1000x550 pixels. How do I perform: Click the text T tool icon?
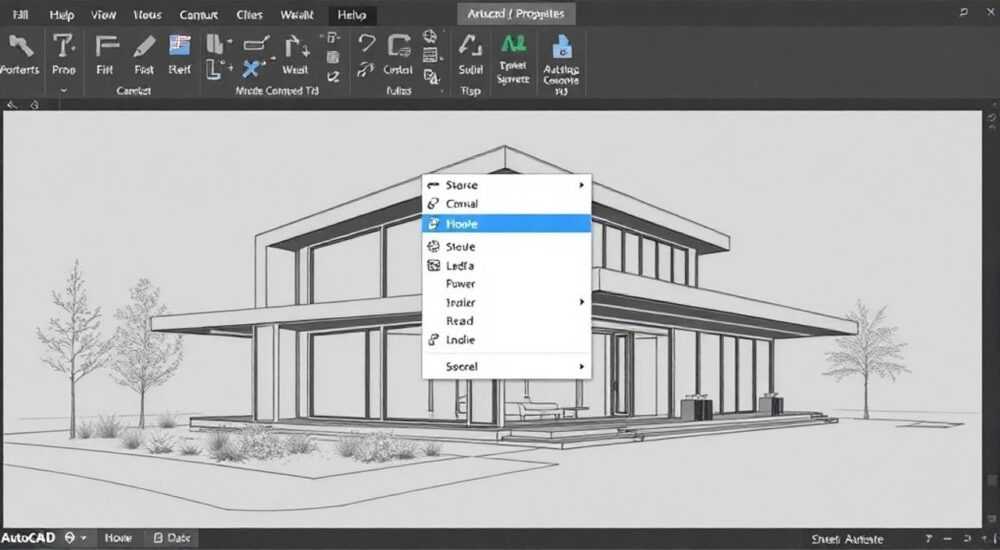coord(63,47)
